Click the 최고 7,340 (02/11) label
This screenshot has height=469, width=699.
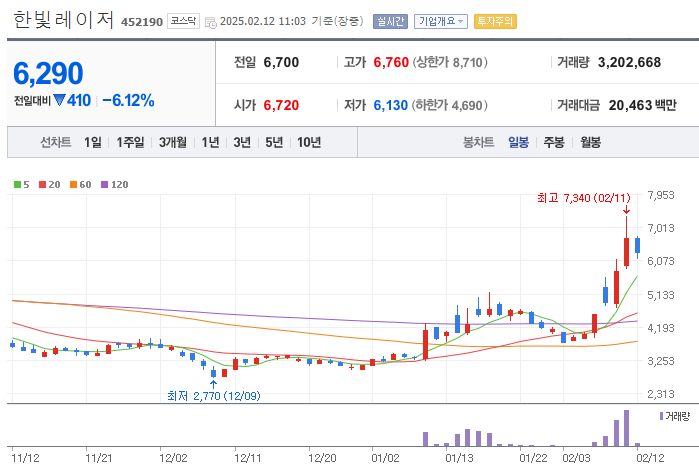pos(584,198)
